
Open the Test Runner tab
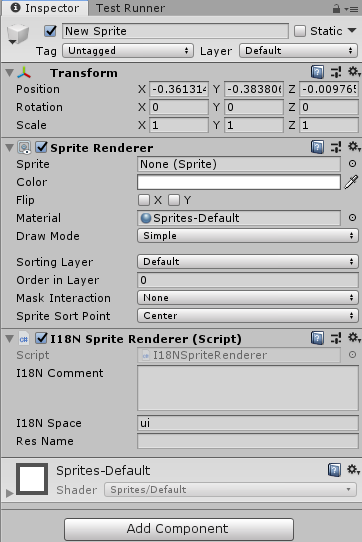(130, 8)
